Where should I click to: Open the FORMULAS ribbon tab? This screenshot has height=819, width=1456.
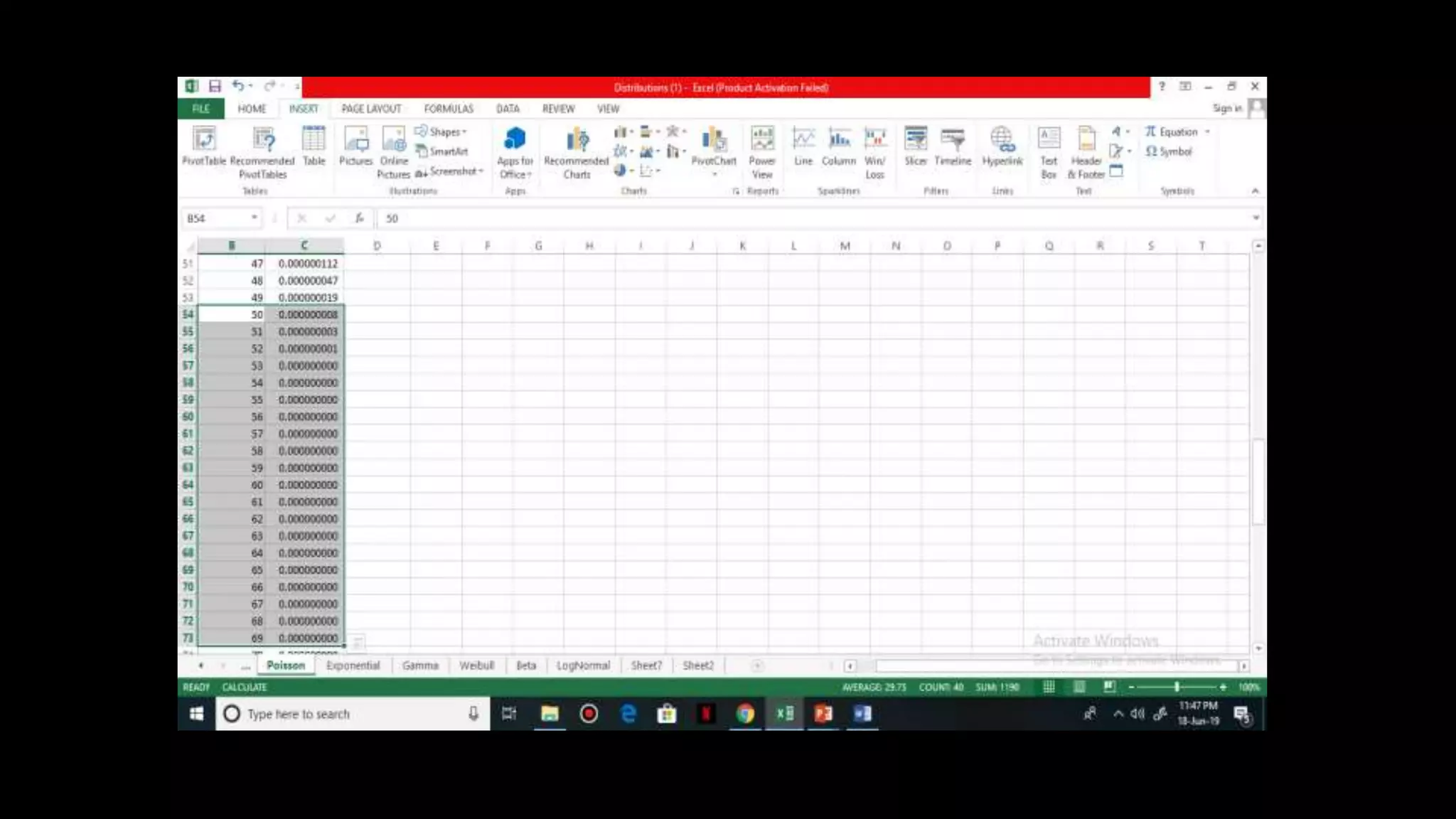pyautogui.click(x=448, y=109)
